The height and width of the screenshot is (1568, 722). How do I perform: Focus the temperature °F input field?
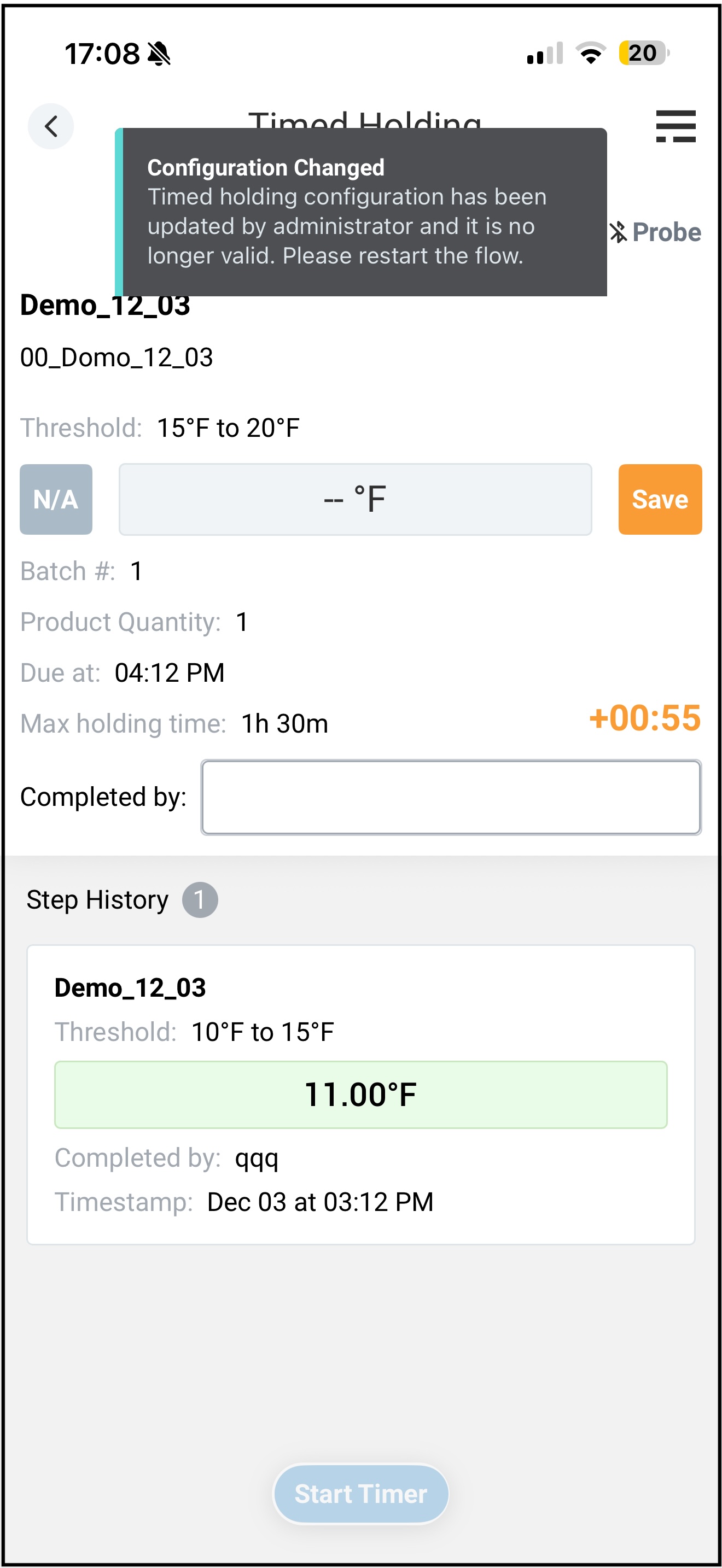pyautogui.click(x=355, y=499)
